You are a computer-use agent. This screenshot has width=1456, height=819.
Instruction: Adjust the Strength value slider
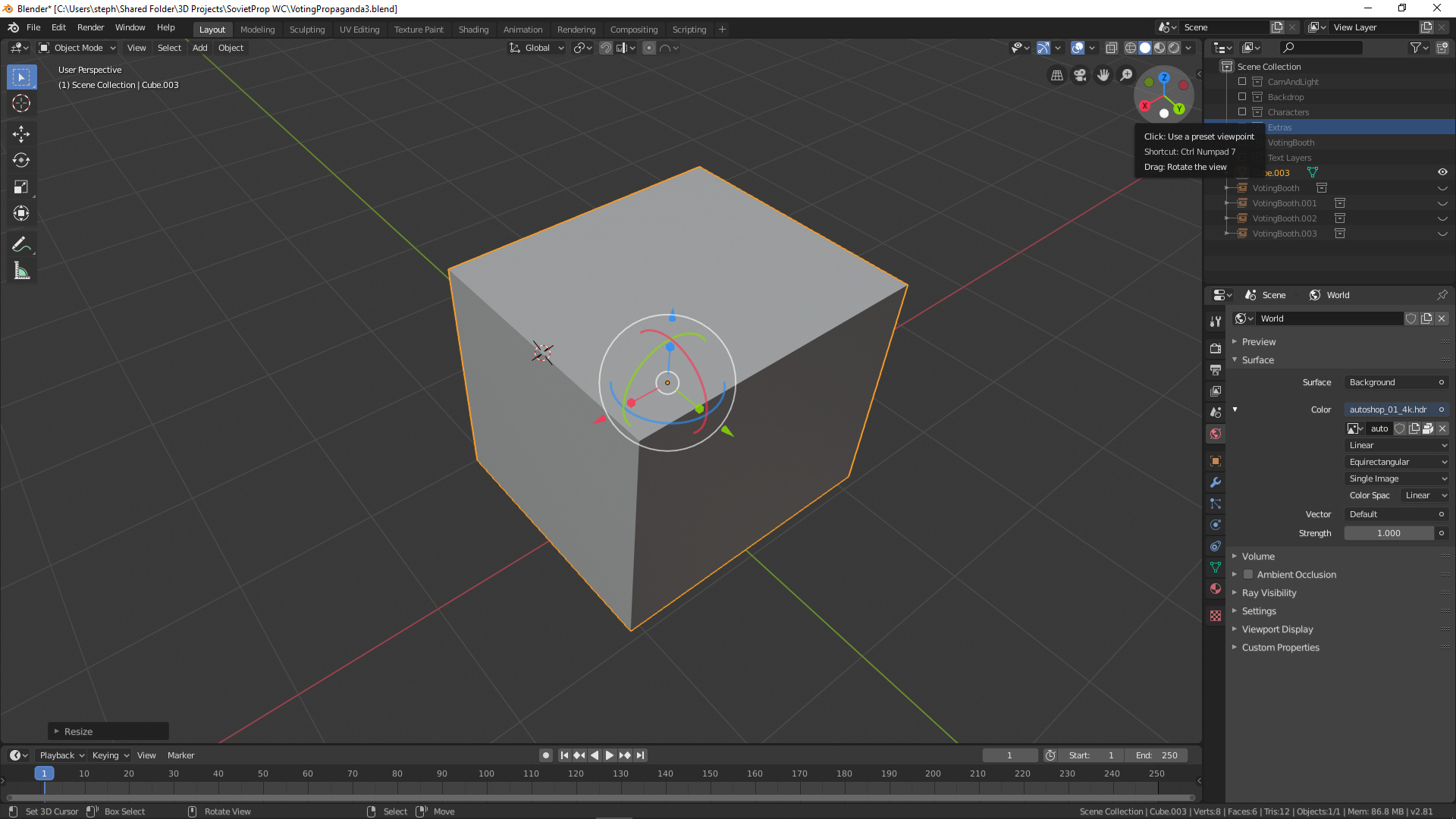click(1389, 533)
